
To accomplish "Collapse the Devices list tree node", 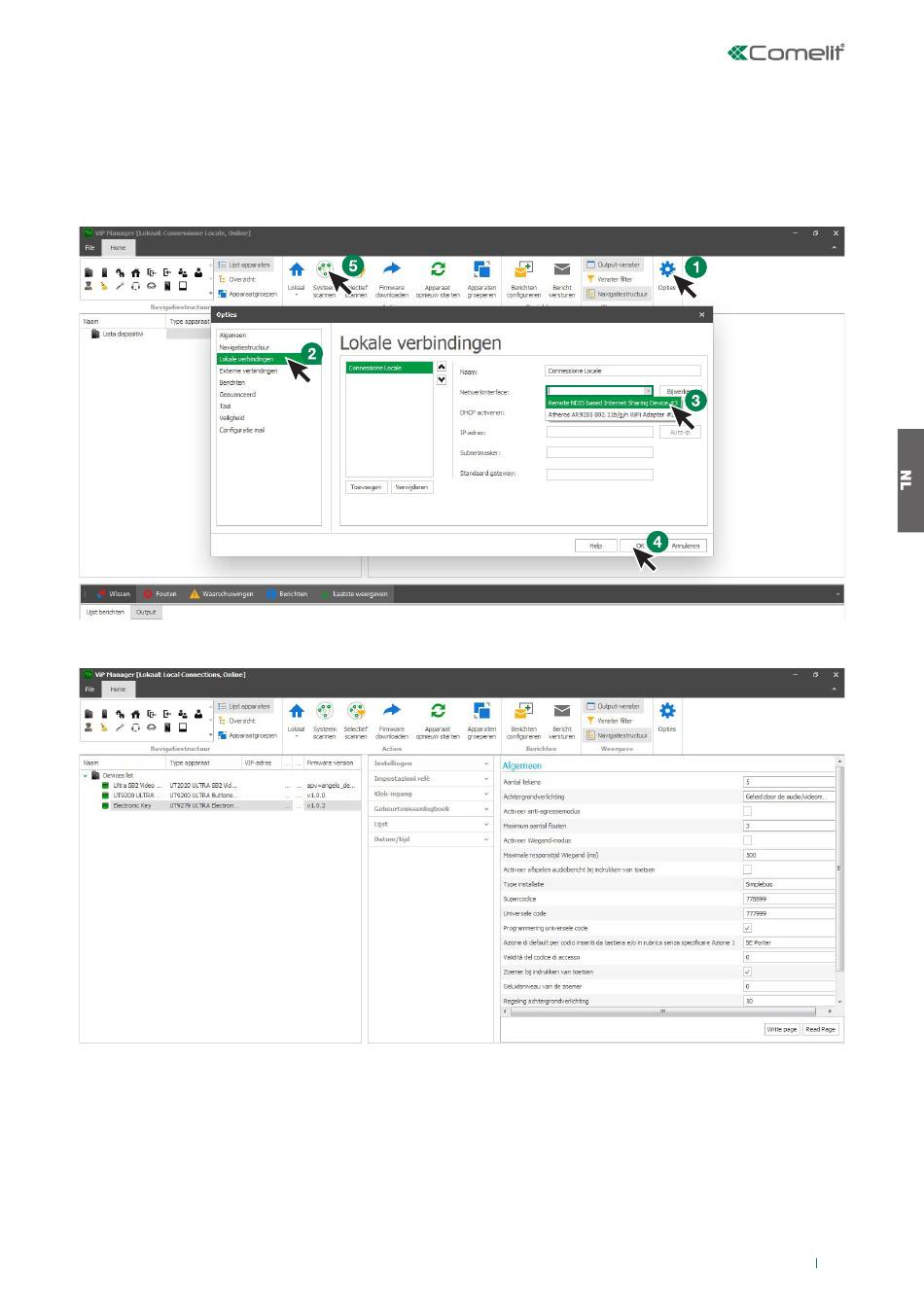I will pos(86,776).
